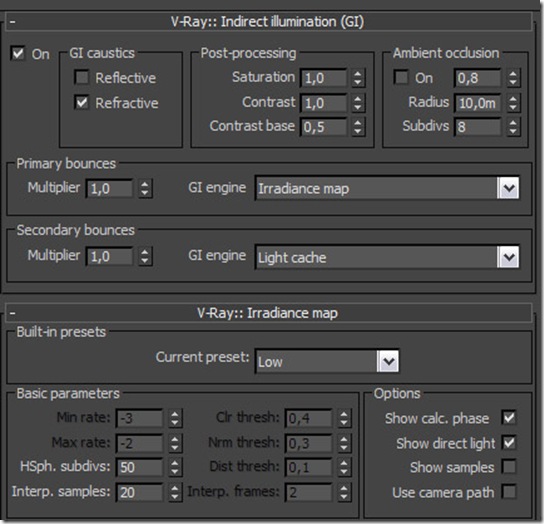This screenshot has width=544, height=524.
Task: Click the Dist thresh field
Action: point(308,467)
